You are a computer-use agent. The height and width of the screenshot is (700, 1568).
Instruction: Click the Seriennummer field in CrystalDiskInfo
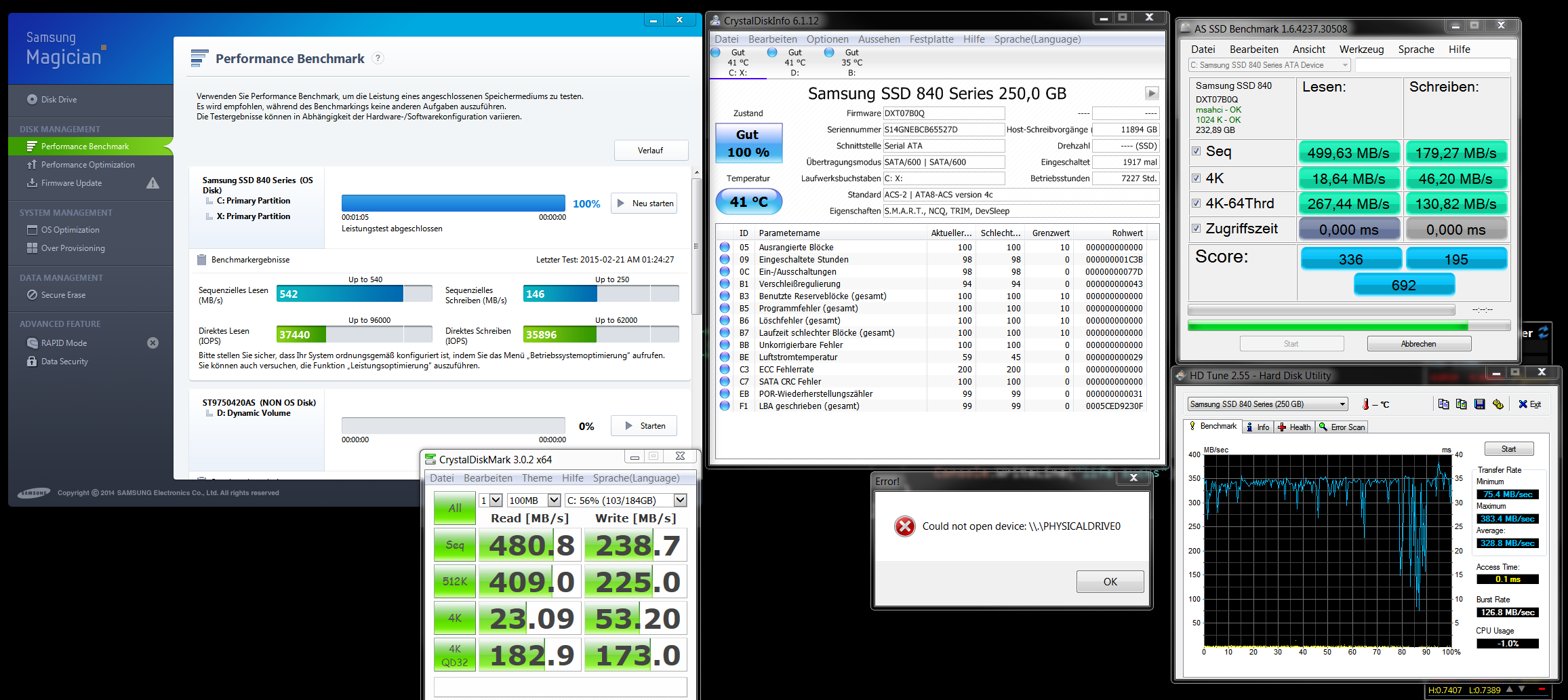tap(944, 130)
